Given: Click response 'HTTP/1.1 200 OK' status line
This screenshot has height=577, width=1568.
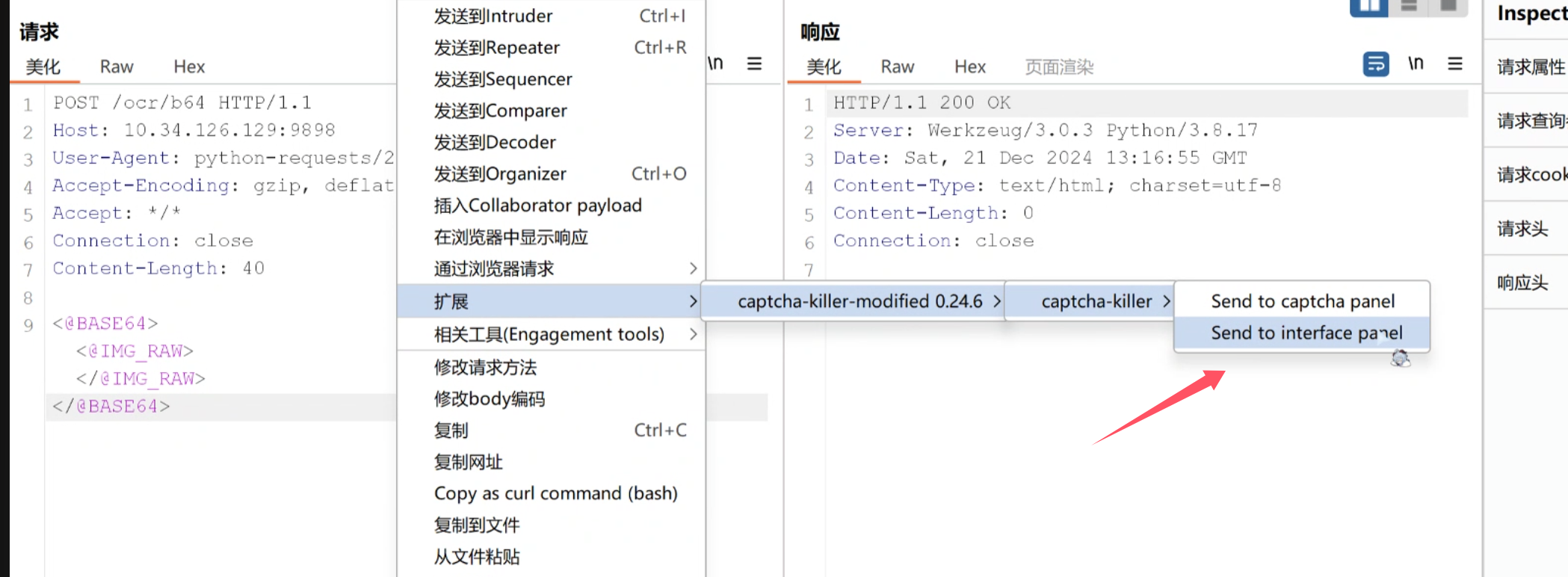Looking at the screenshot, I should pyautogui.click(x=922, y=102).
